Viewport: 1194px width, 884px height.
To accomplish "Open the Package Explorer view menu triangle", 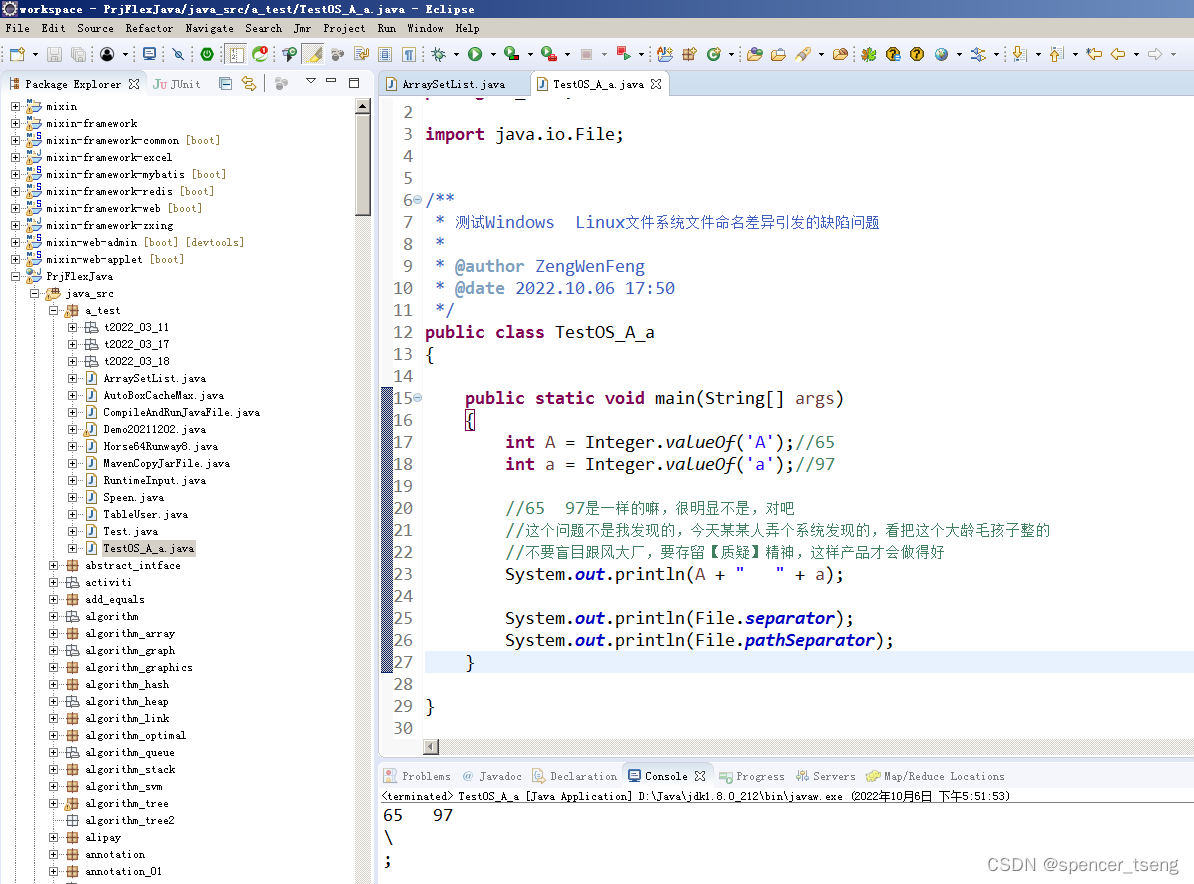I will tap(311, 81).
